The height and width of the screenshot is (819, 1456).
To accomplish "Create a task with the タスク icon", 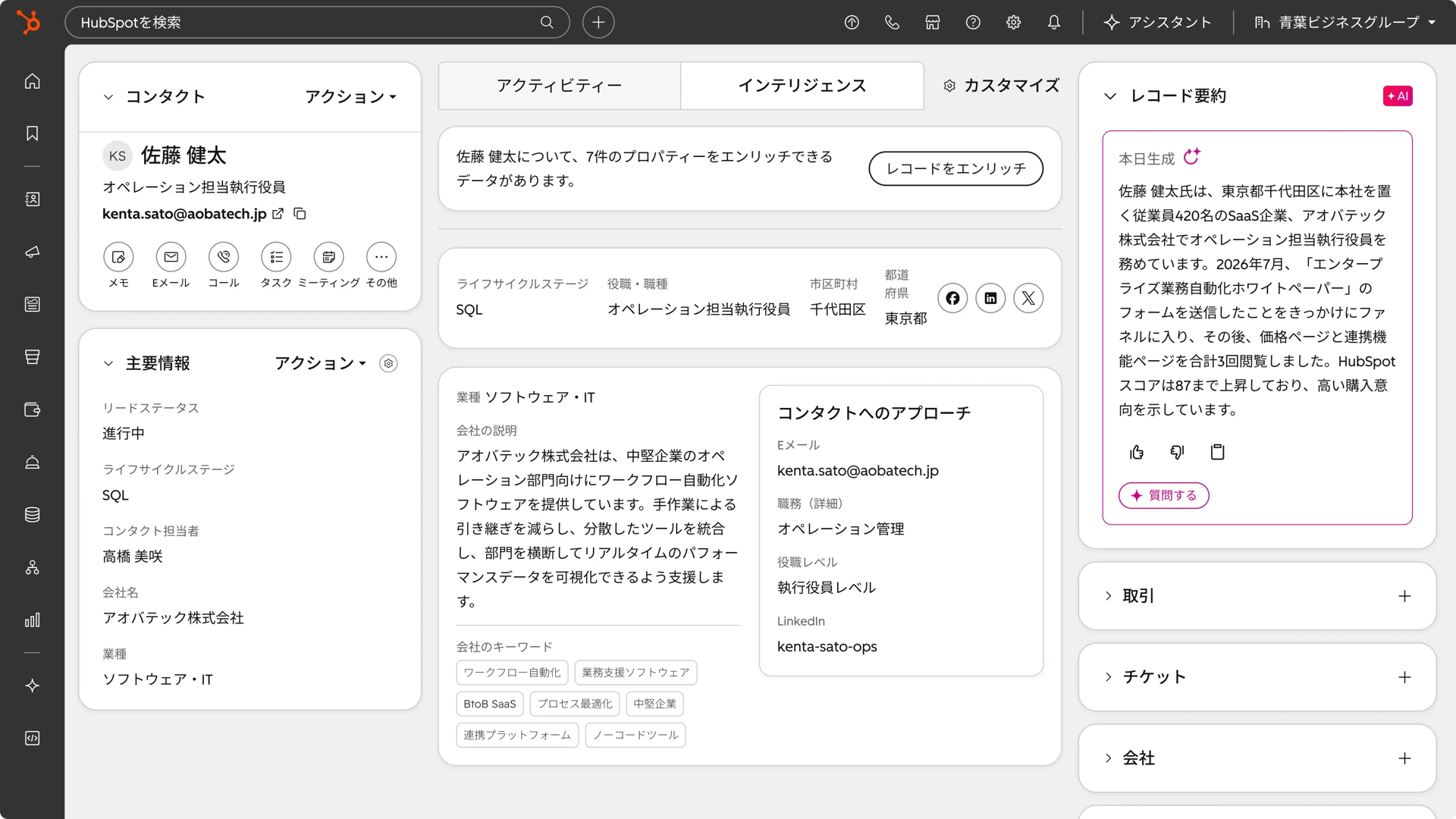I will click(276, 257).
